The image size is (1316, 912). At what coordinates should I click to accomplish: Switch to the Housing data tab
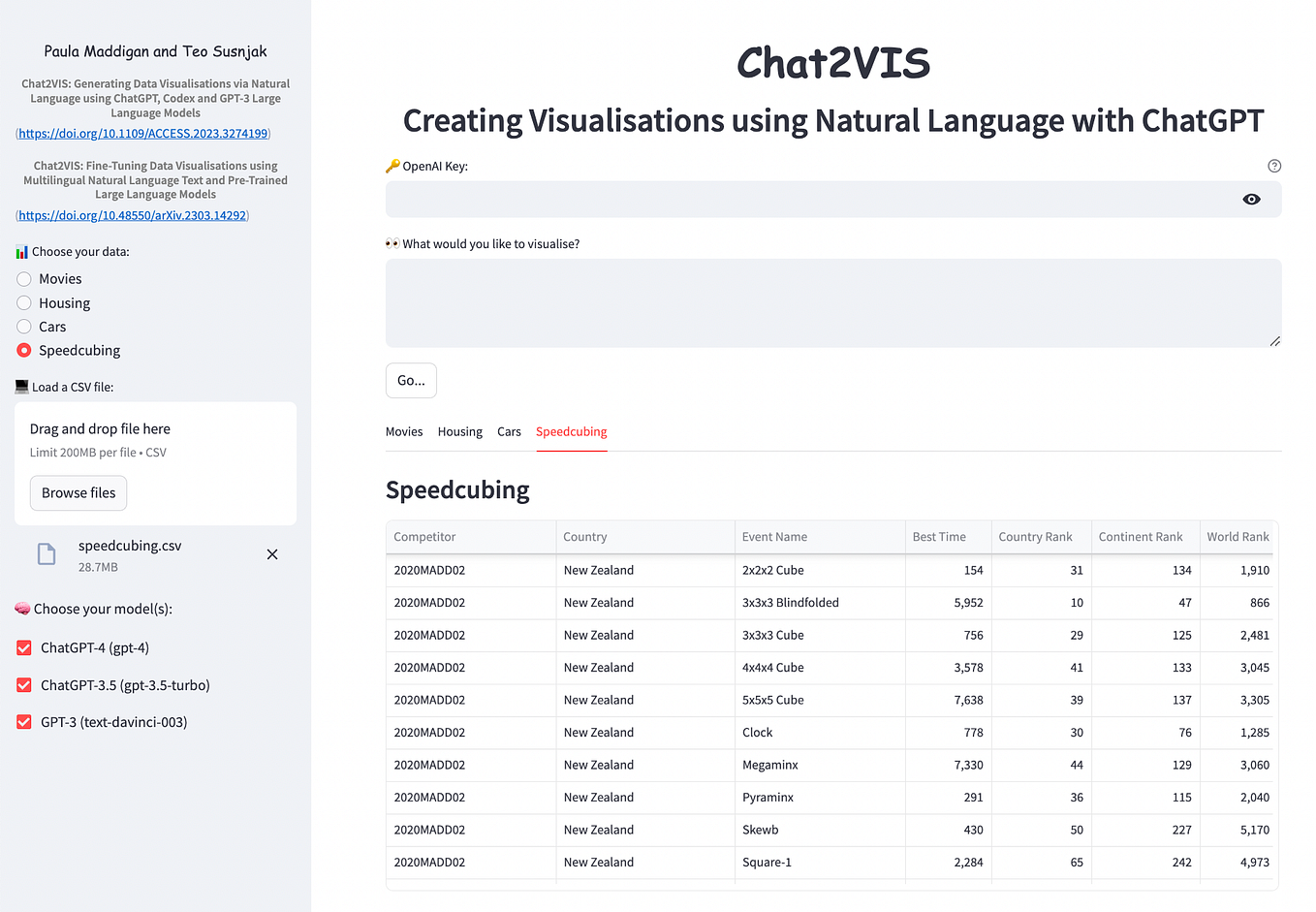[x=459, y=431]
